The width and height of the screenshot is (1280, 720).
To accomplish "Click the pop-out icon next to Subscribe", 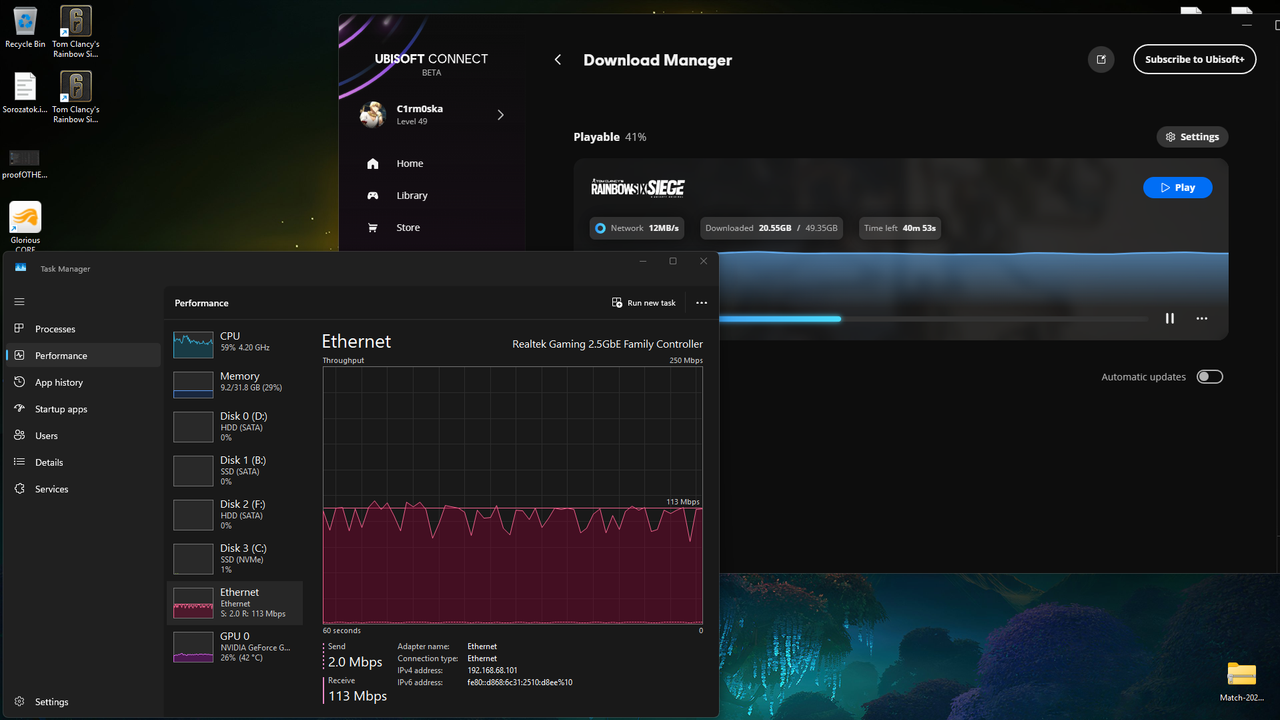I will click(1101, 59).
